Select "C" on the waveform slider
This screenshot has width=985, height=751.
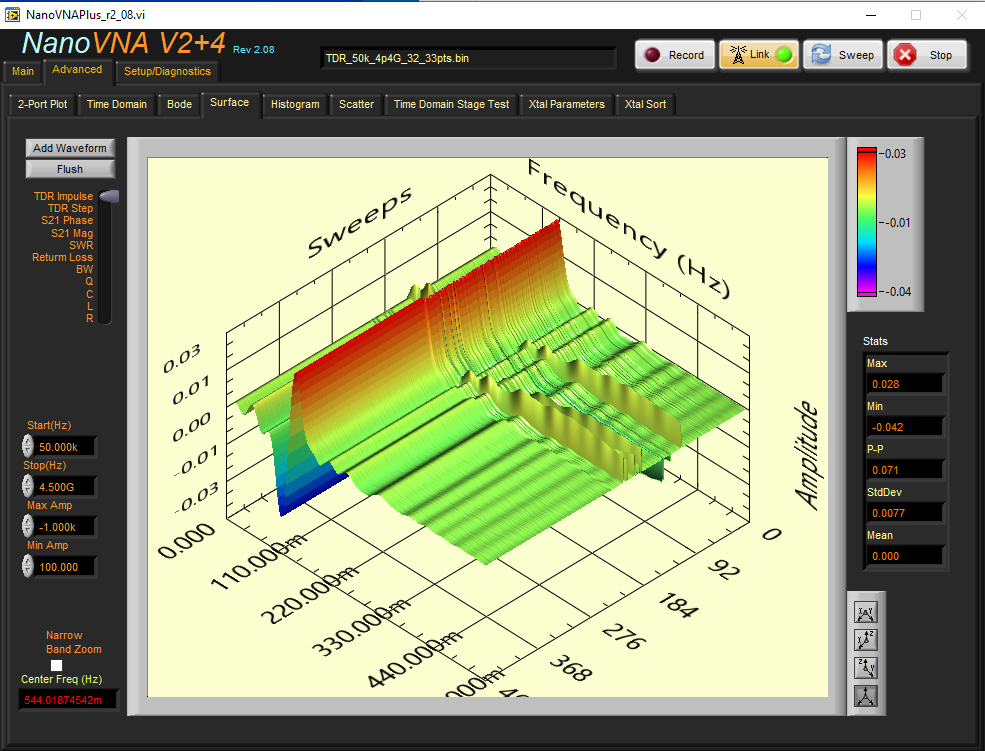(x=89, y=294)
